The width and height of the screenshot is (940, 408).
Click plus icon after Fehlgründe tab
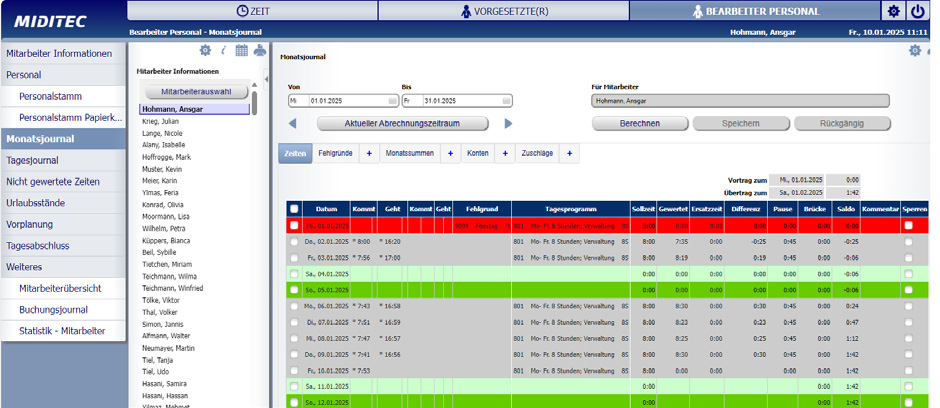coord(369,153)
